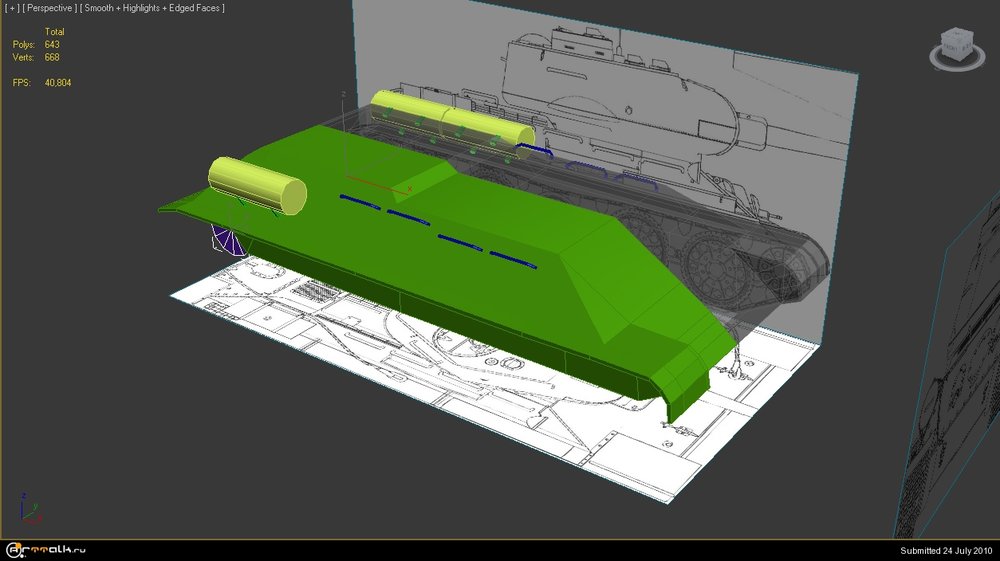Select the blueprint plane at the right edge
Image resolution: width=1000 pixels, height=561 pixels.
960,400
